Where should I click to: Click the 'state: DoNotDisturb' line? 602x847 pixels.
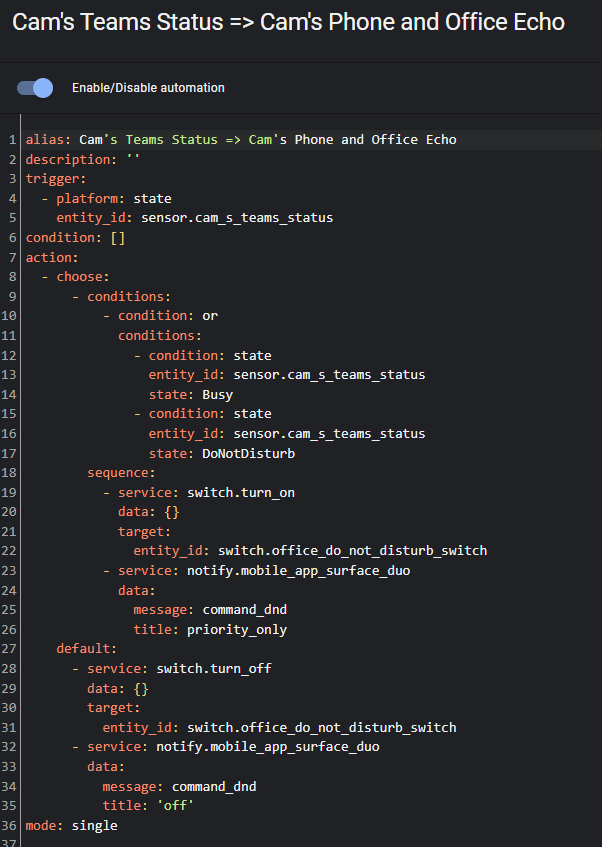pyautogui.click(x=222, y=454)
